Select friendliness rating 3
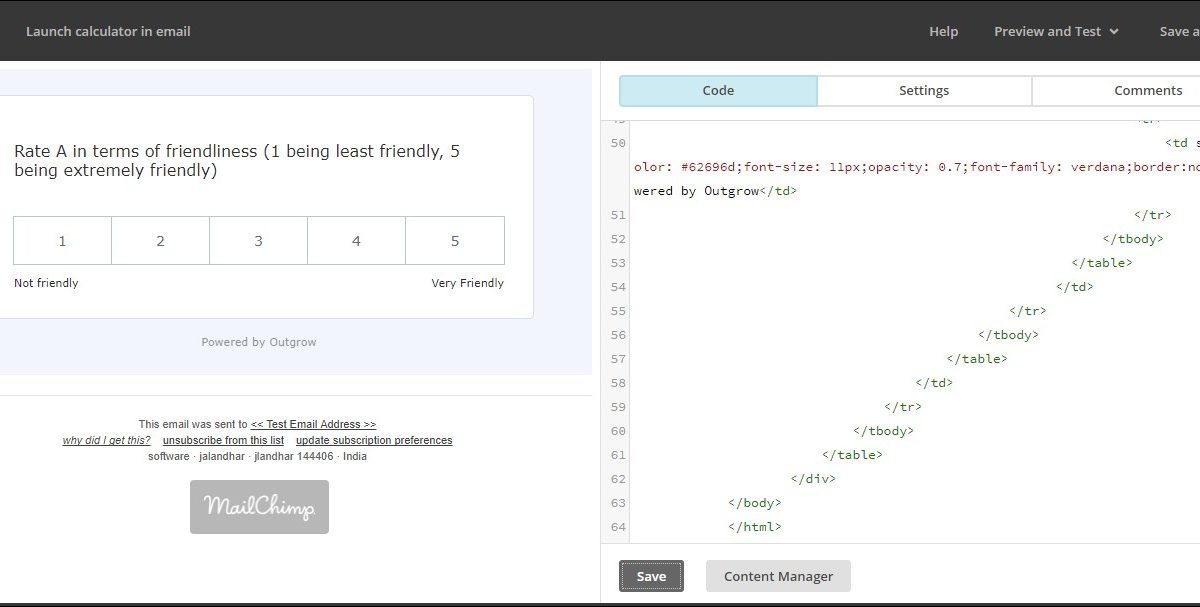The width and height of the screenshot is (1200, 607). pyautogui.click(x=258, y=241)
